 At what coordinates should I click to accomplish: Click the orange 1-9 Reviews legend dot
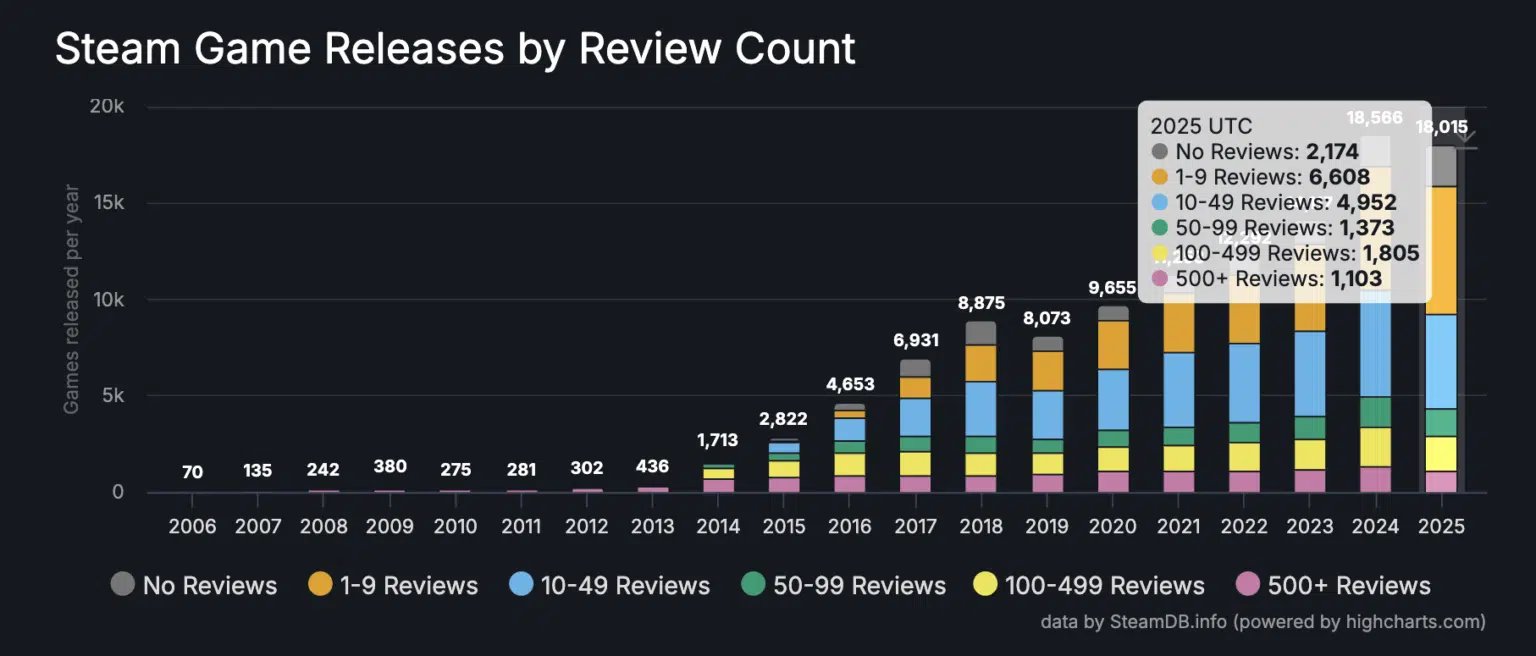click(x=321, y=585)
